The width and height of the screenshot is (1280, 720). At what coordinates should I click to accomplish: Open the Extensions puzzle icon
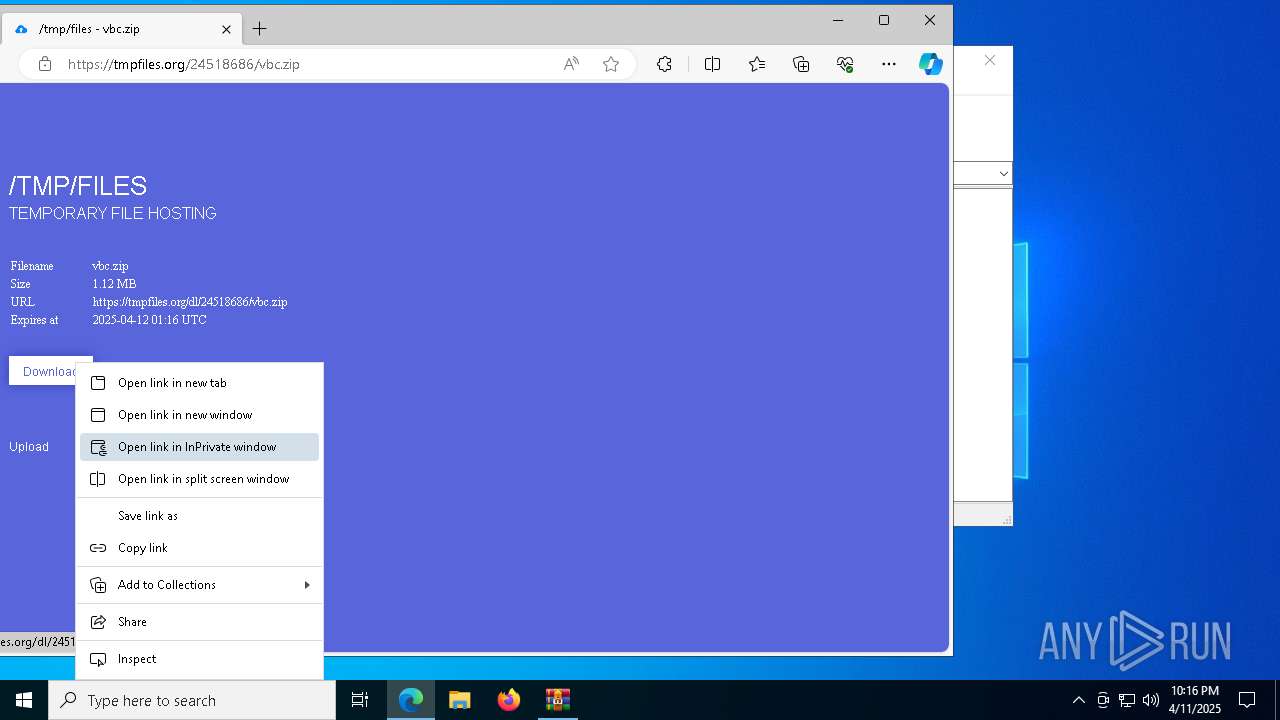pyautogui.click(x=664, y=64)
